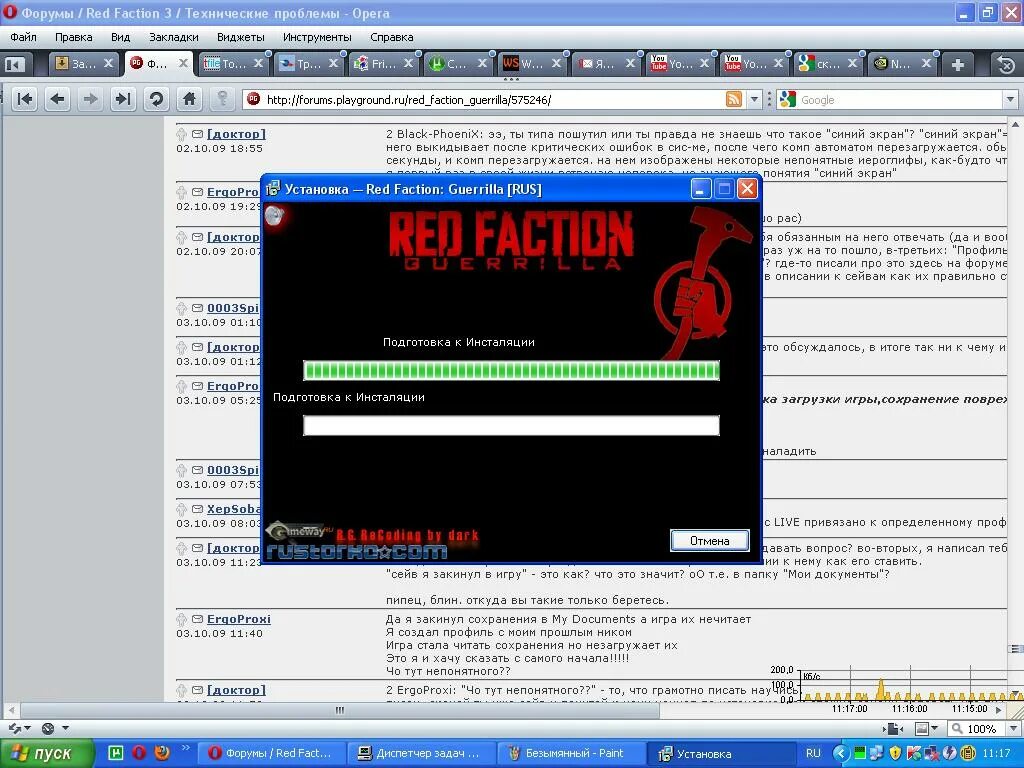This screenshot has width=1024, height=768.
Task: Open the Инструменты menu
Action: point(317,37)
